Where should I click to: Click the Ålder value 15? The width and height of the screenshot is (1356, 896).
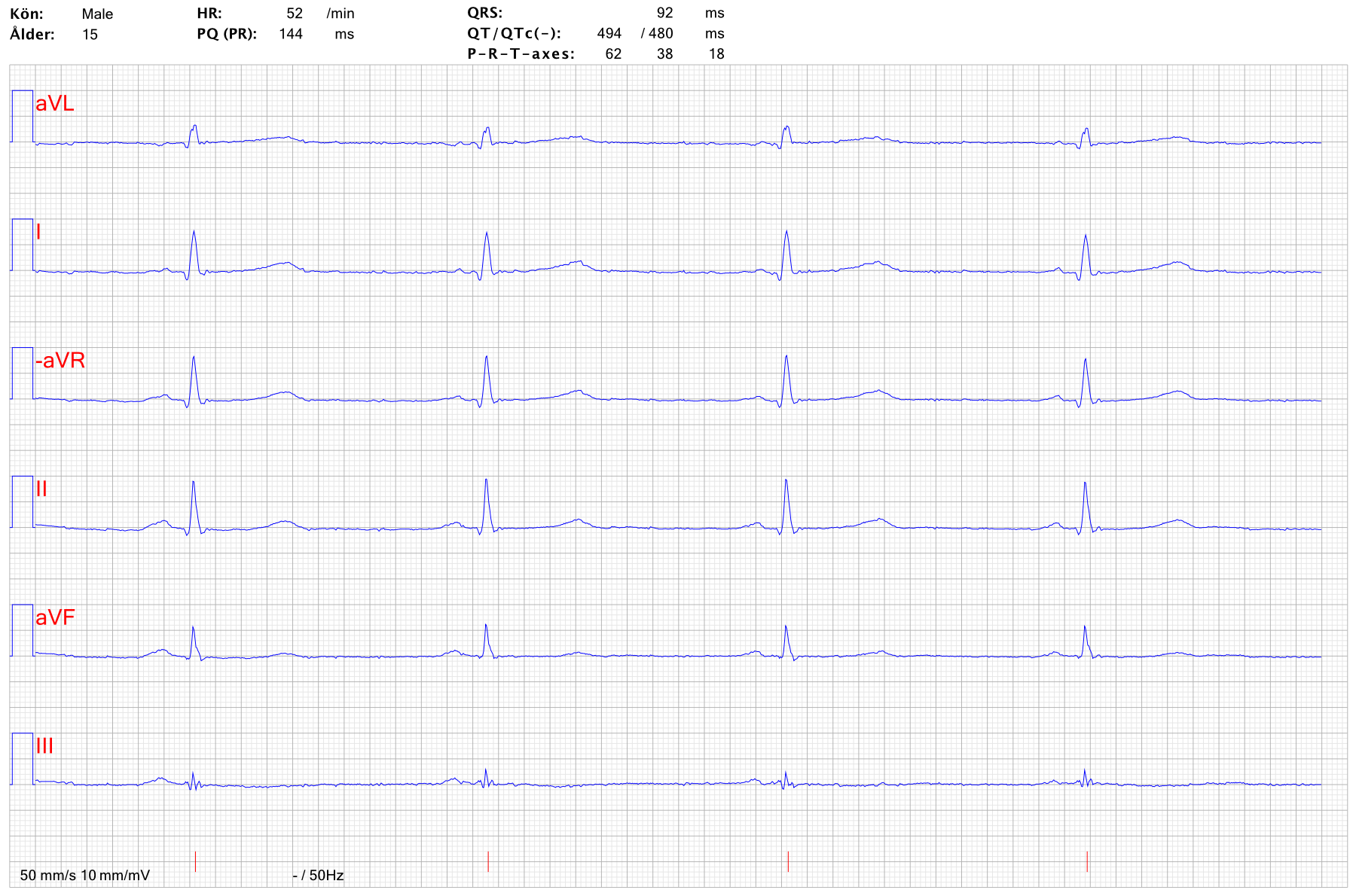coord(90,35)
